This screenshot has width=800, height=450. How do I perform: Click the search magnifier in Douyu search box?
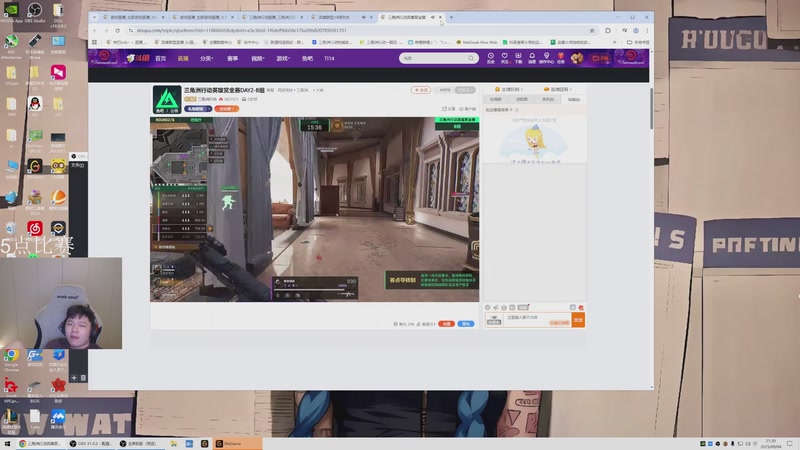point(471,58)
